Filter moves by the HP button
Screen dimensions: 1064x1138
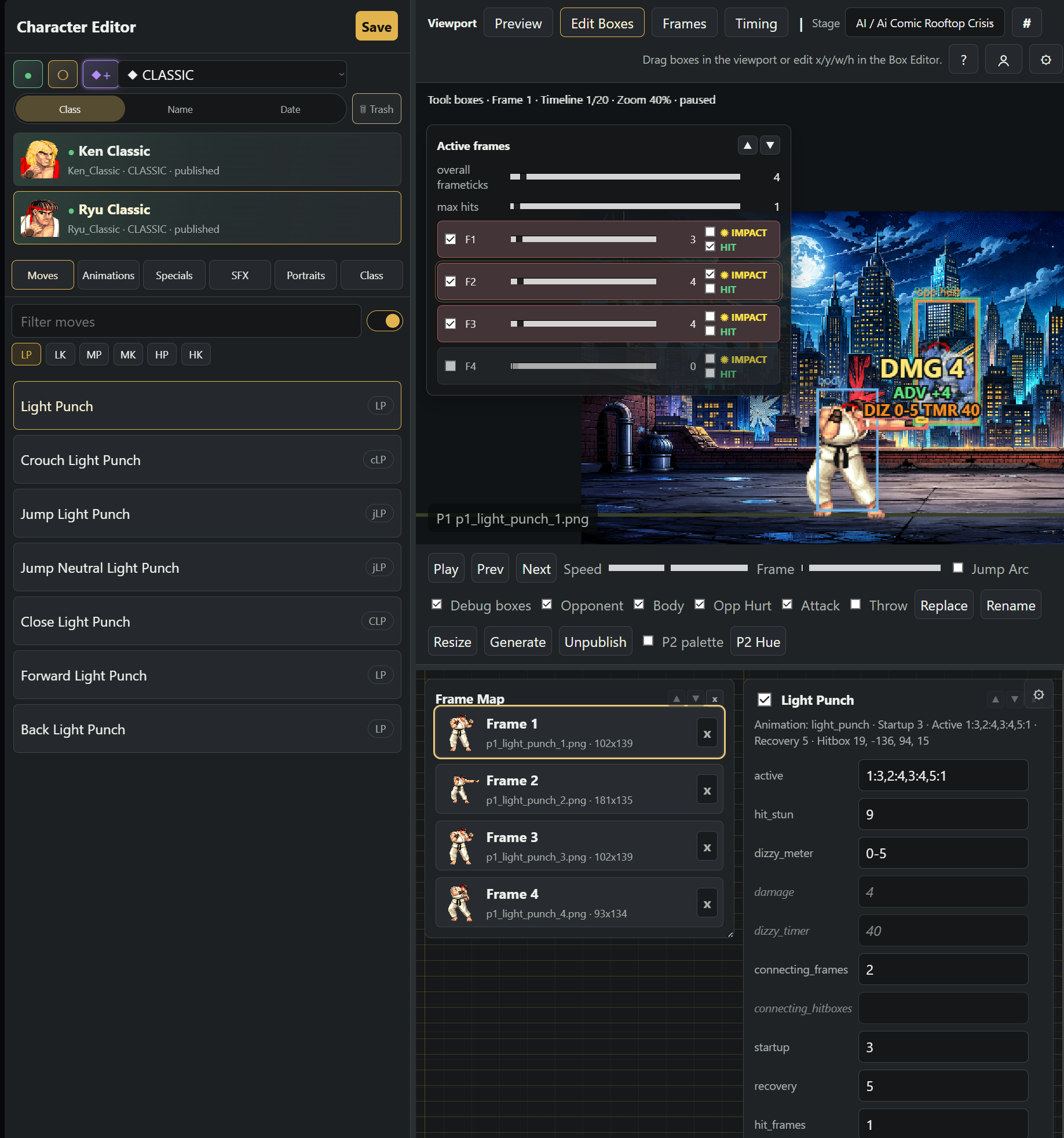162,354
